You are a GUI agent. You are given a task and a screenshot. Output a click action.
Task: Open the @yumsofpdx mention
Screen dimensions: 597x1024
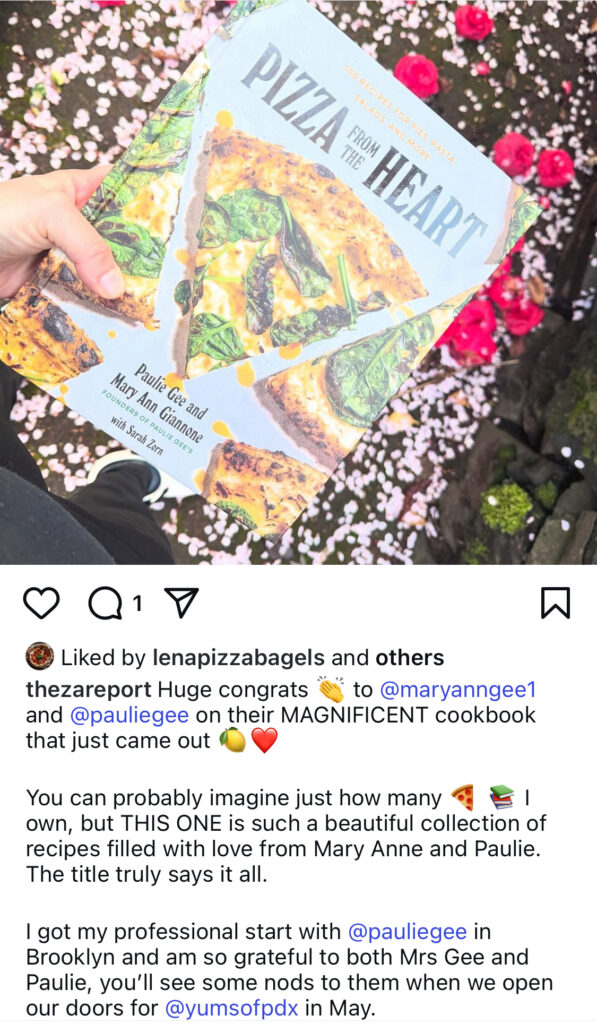pyautogui.click(x=232, y=1008)
